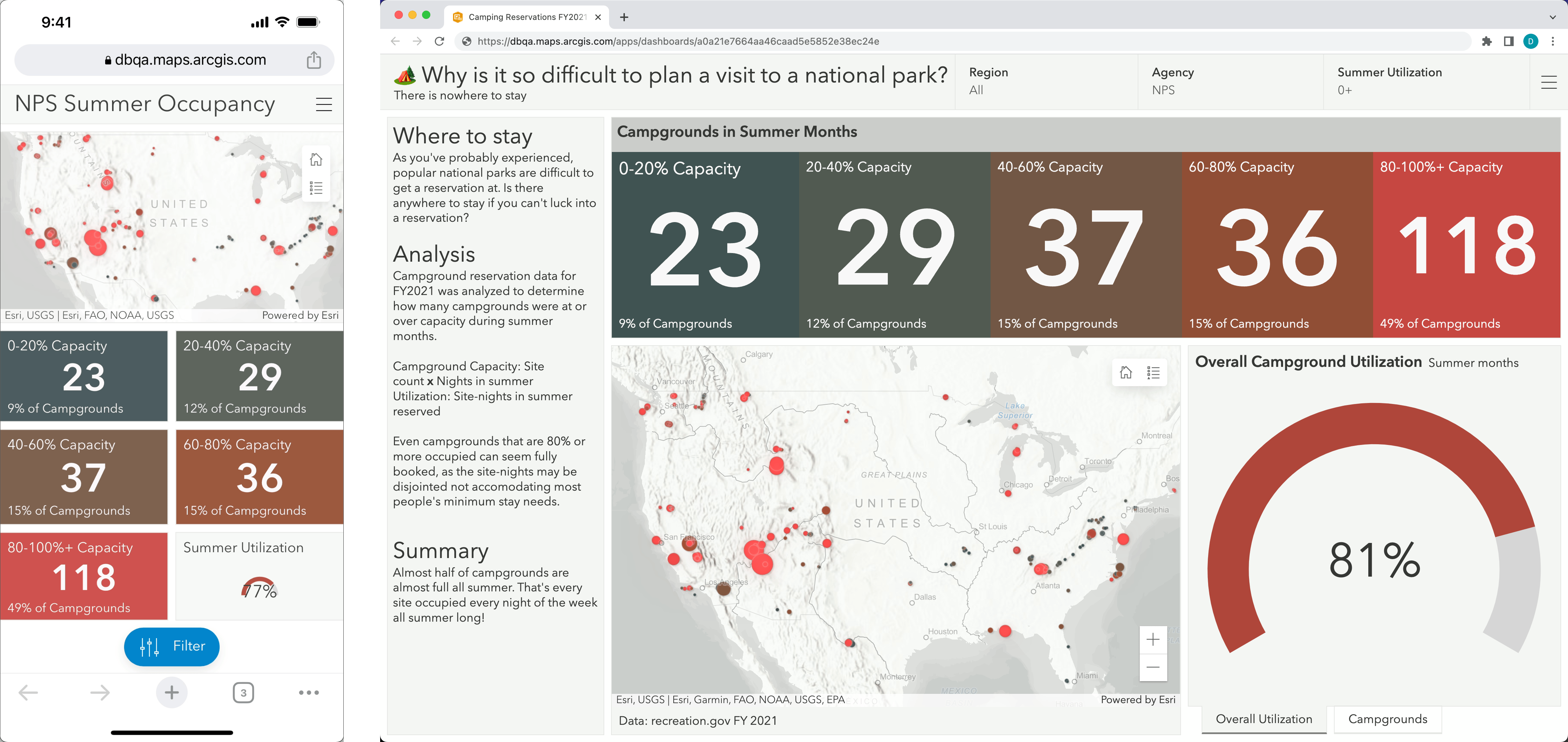
Task: Tap the mobile Summer Utilization 77% gauge
Action: (259, 588)
